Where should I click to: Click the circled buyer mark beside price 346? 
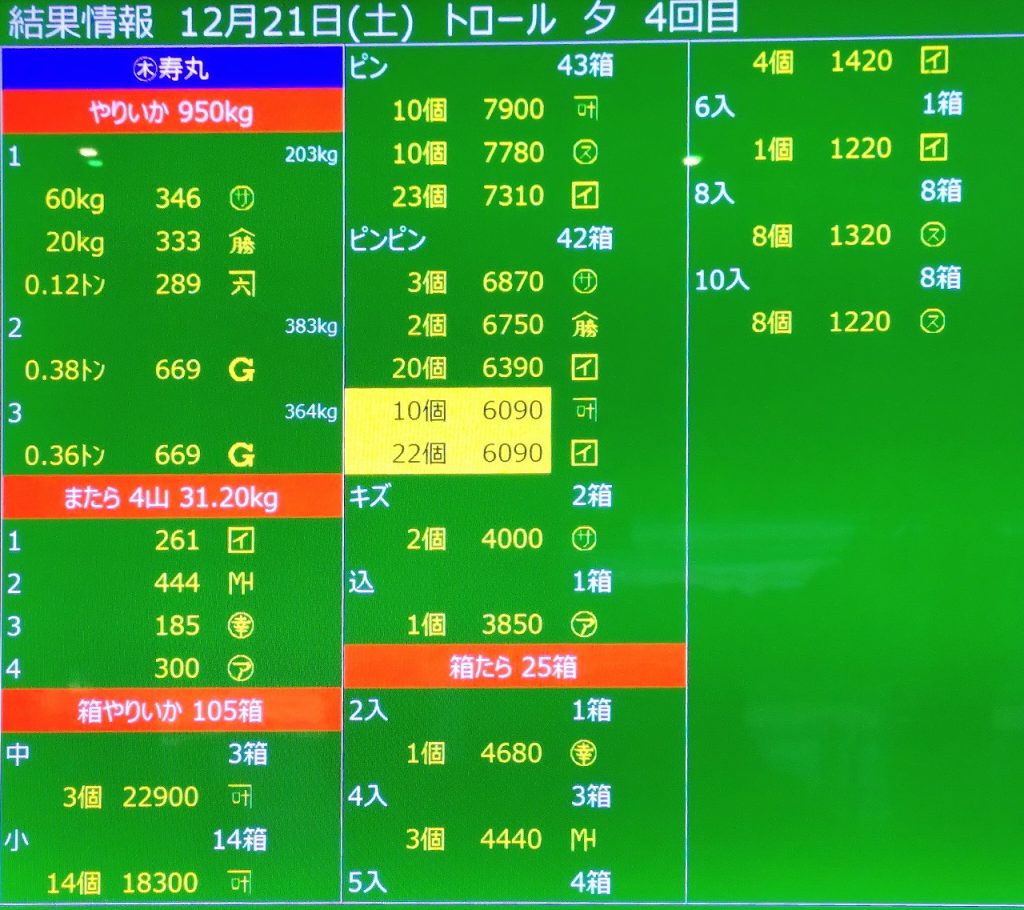click(x=241, y=198)
